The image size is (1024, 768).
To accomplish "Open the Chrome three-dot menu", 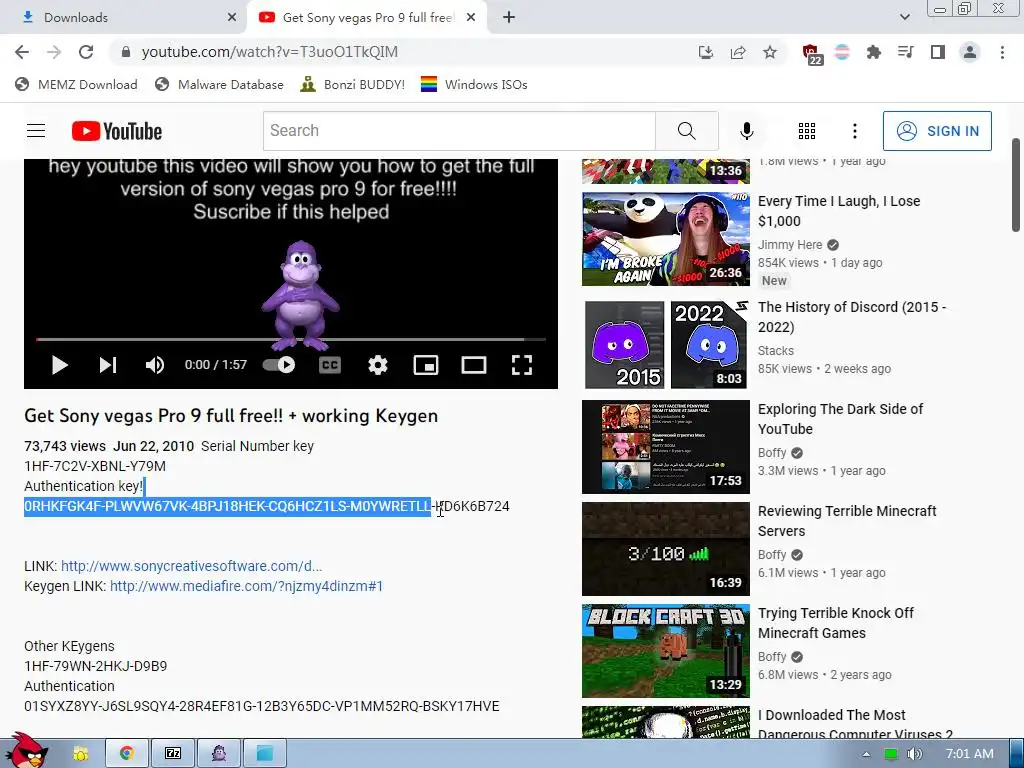I will (x=1002, y=52).
